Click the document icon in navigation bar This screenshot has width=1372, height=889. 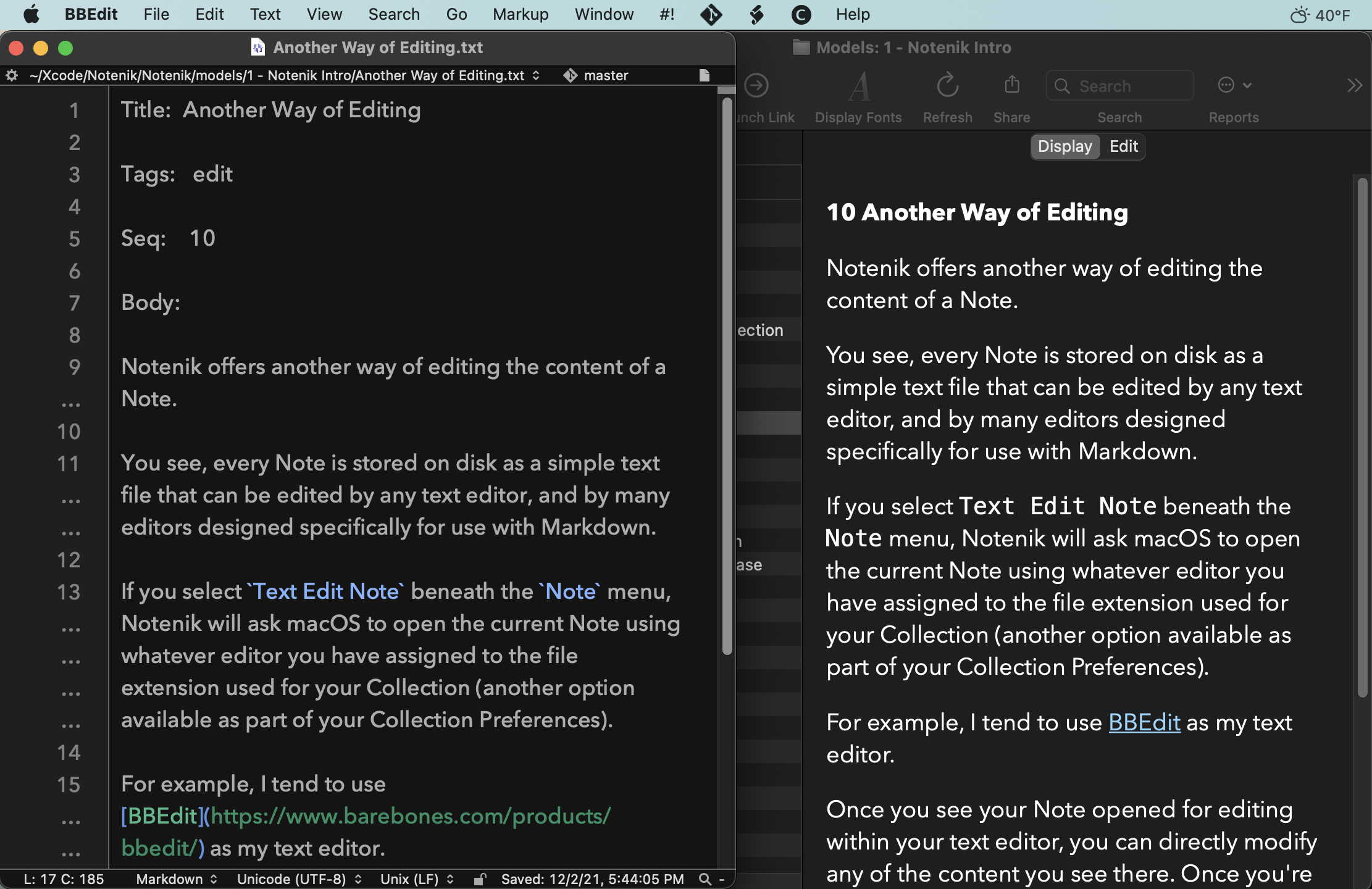click(x=704, y=75)
